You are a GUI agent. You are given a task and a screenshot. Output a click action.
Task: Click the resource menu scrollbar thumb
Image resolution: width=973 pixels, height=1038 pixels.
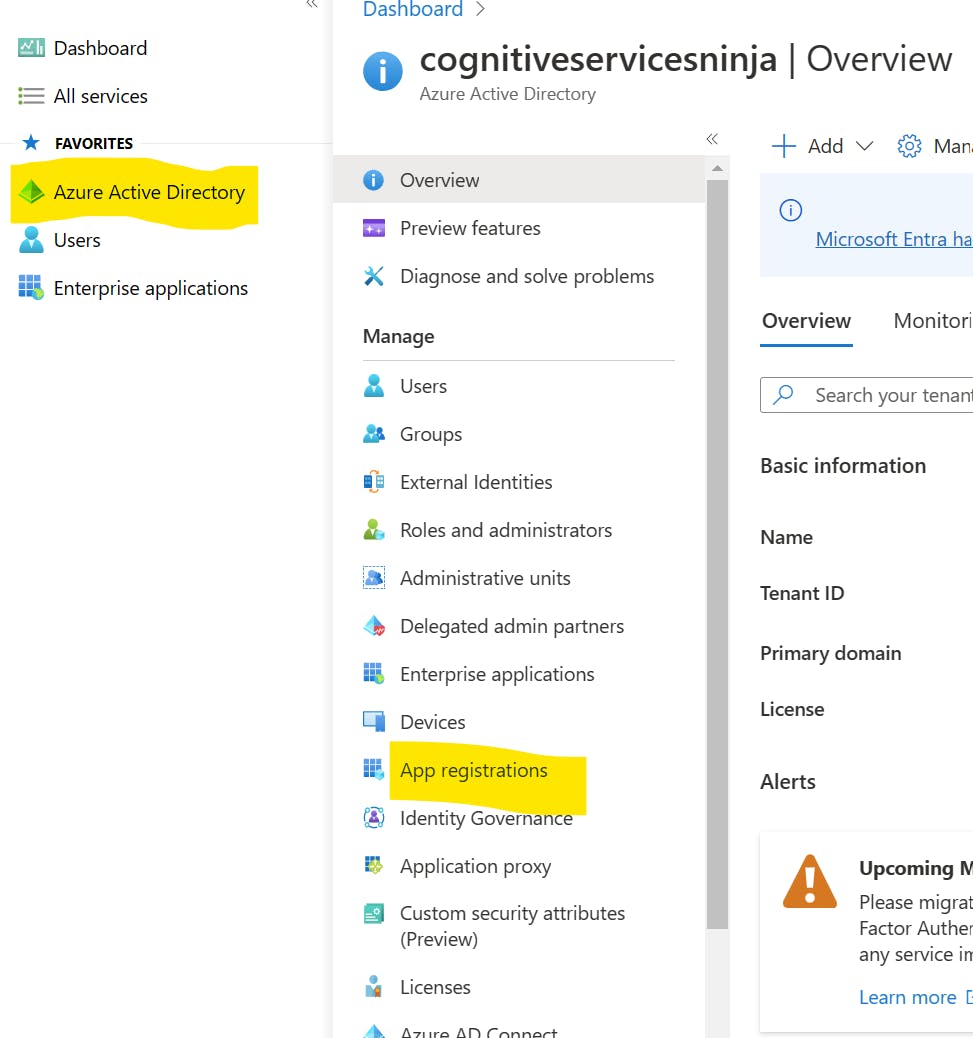click(717, 553)
